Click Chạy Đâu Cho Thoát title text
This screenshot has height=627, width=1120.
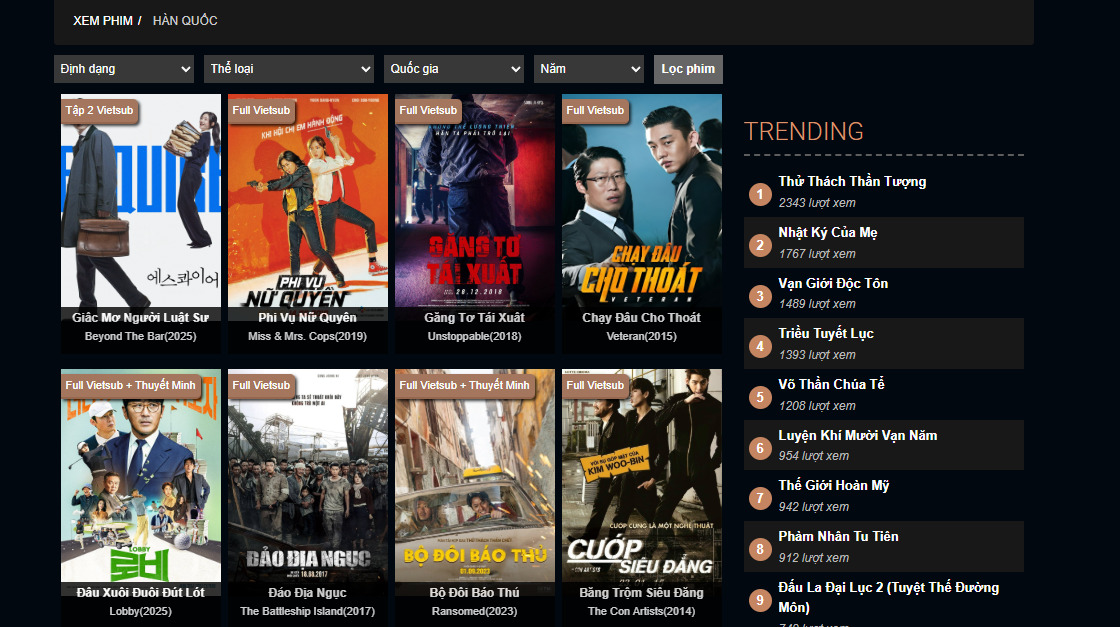[x=642, y=318]
